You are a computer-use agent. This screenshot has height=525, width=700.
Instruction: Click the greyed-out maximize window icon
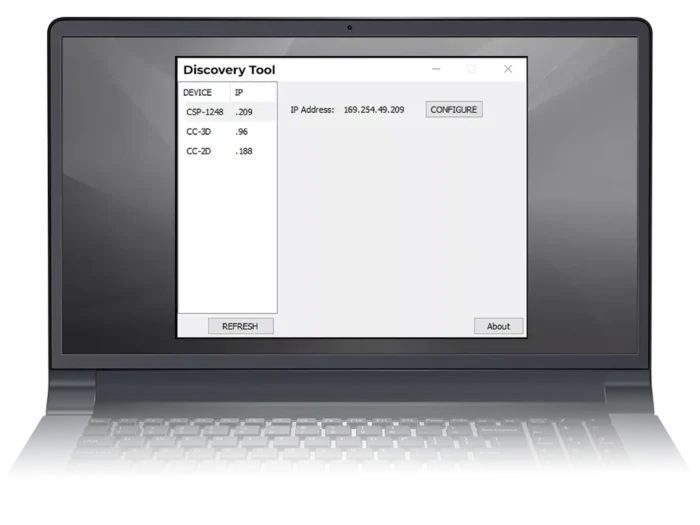click(x=472, y=69)
